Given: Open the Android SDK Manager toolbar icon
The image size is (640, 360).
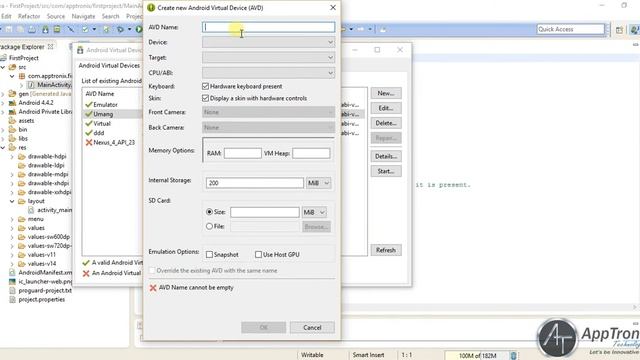Looking at the screenshot, I should coord(45,29).
